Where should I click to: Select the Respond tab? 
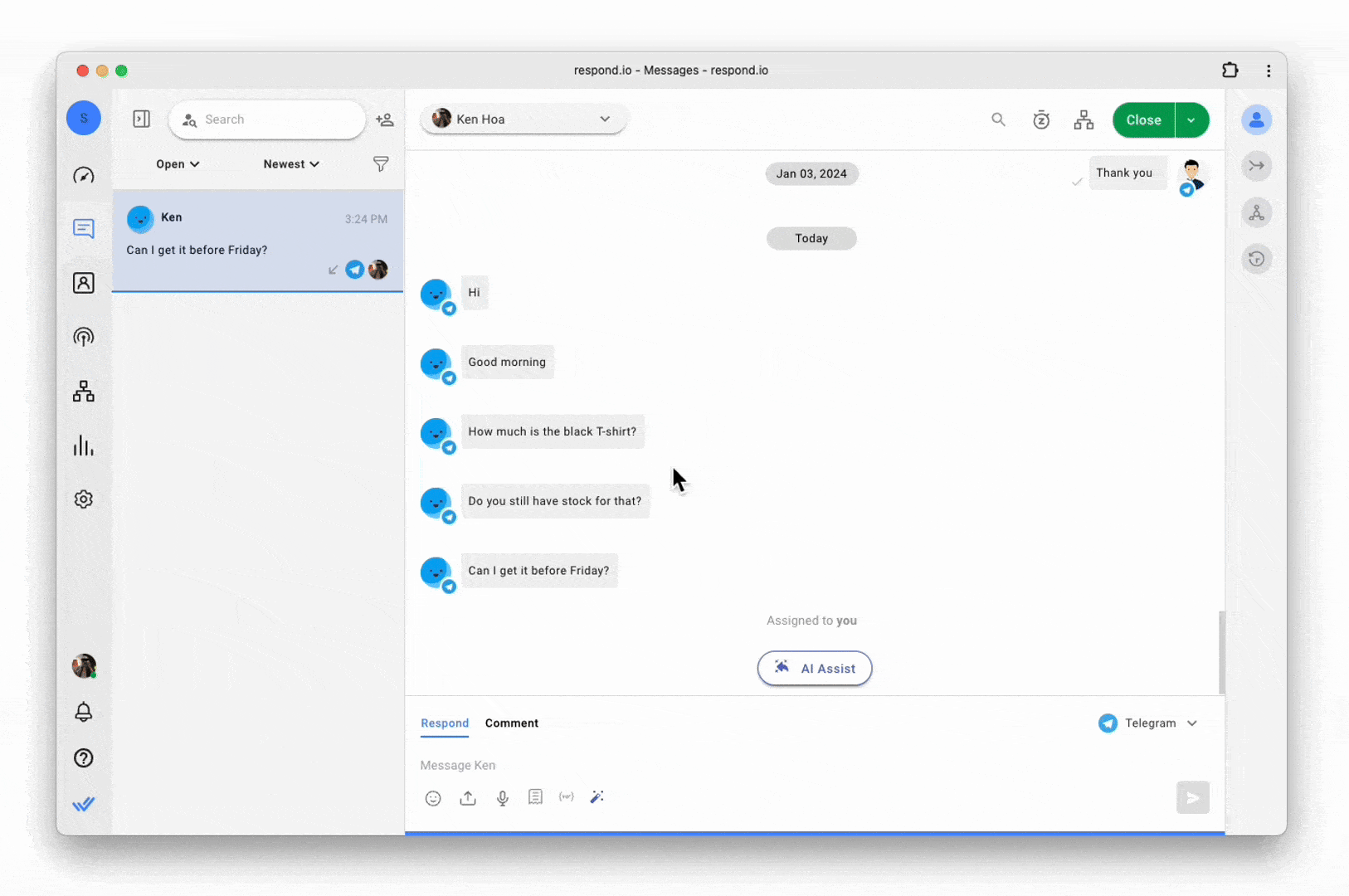click(x=445, y=723)
